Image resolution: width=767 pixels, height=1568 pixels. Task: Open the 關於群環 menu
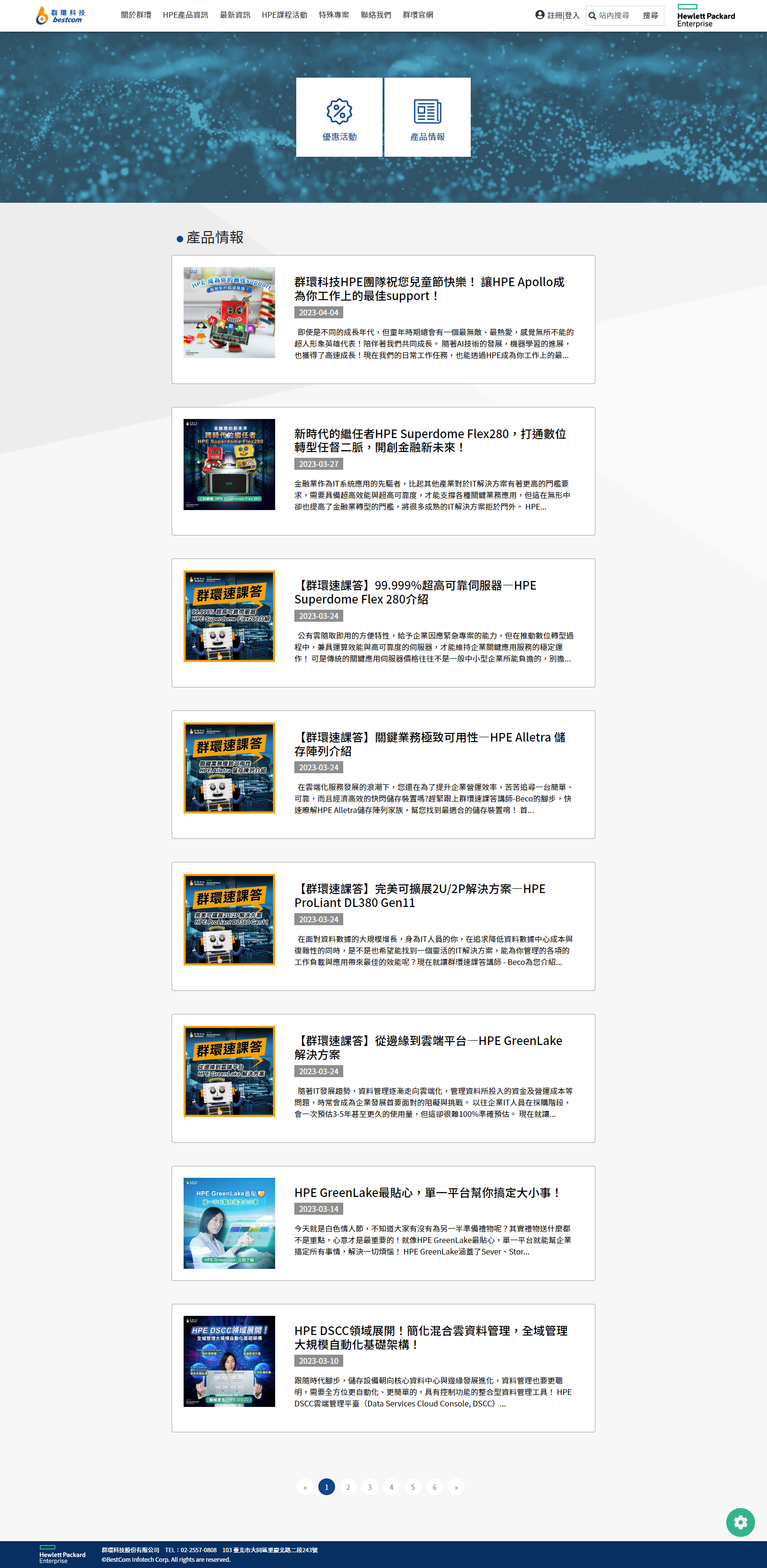[136, 15]
